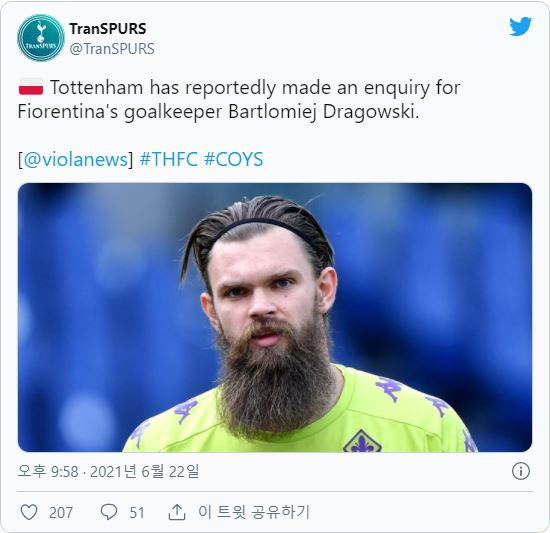Like the tweet with heart icon
The width and height of the screenshot is (550, 533).
coord(29,512)
